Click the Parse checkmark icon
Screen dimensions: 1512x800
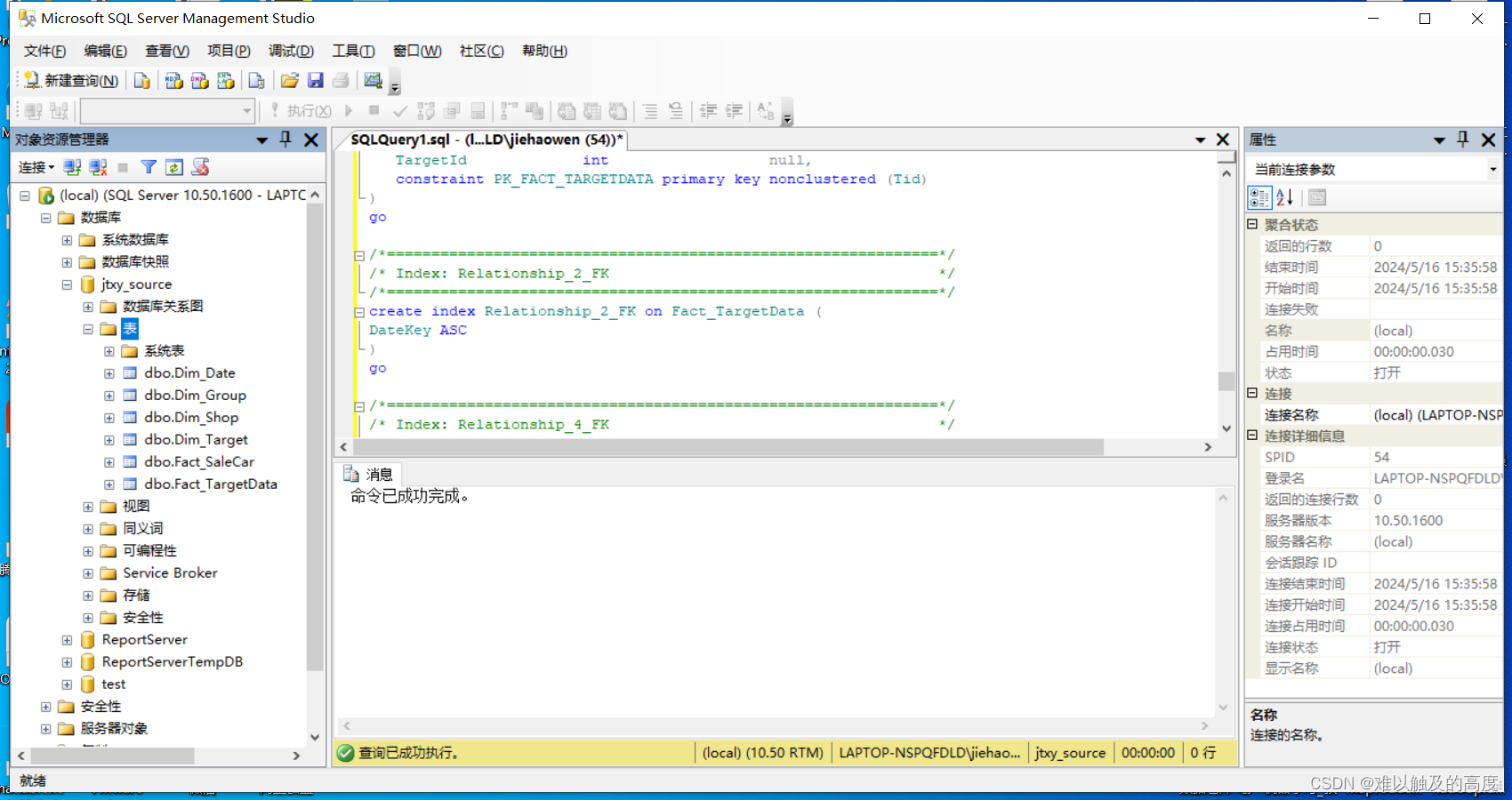click(x=400, y=111)
